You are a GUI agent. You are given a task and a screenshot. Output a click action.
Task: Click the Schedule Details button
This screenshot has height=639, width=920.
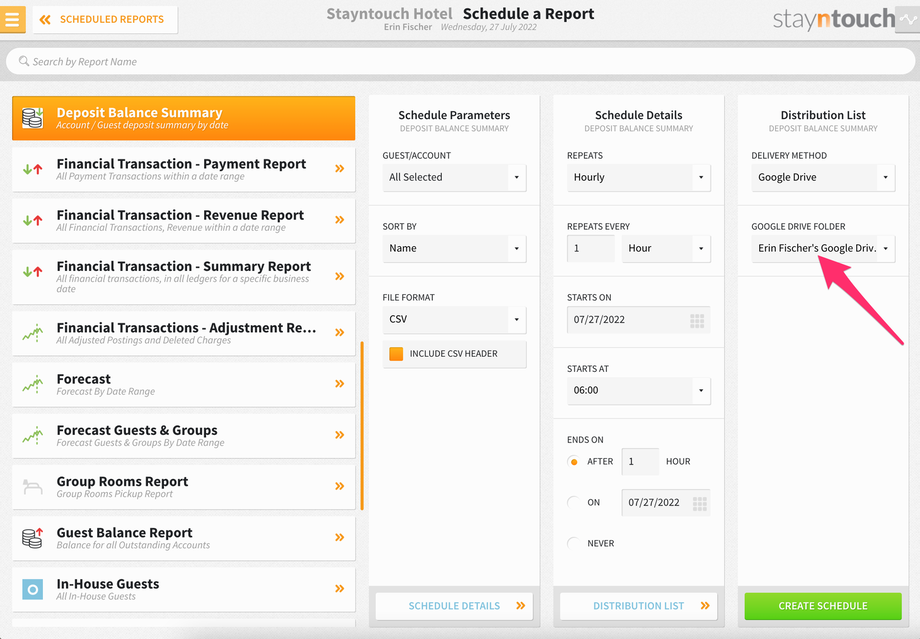click(x=454, y=606)
